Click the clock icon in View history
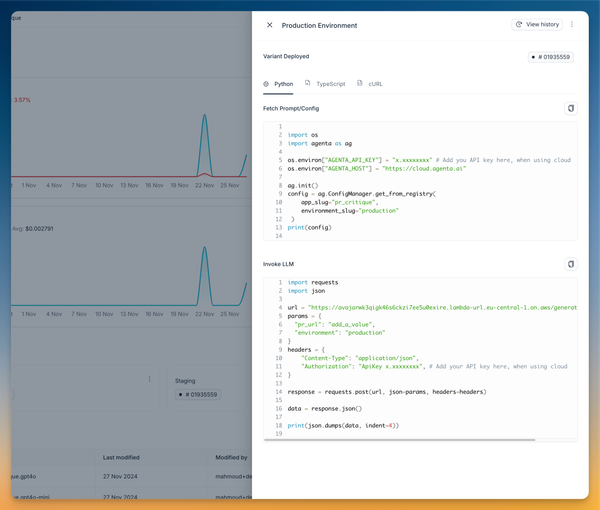Image resolution: width=600 pixels, height=510 pixels. [x=519, y=24]
